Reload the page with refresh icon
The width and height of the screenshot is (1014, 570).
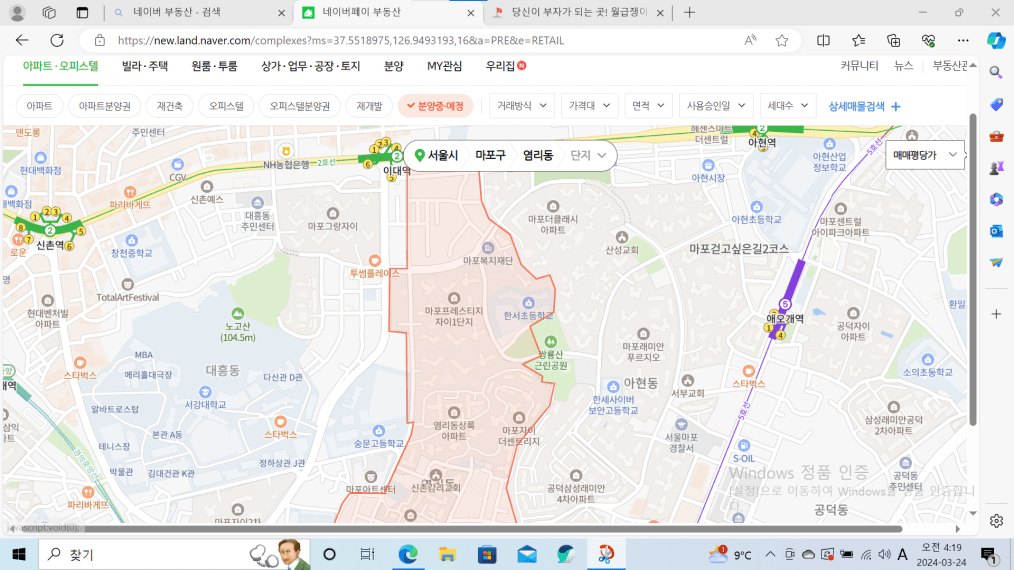coord(57,40)
